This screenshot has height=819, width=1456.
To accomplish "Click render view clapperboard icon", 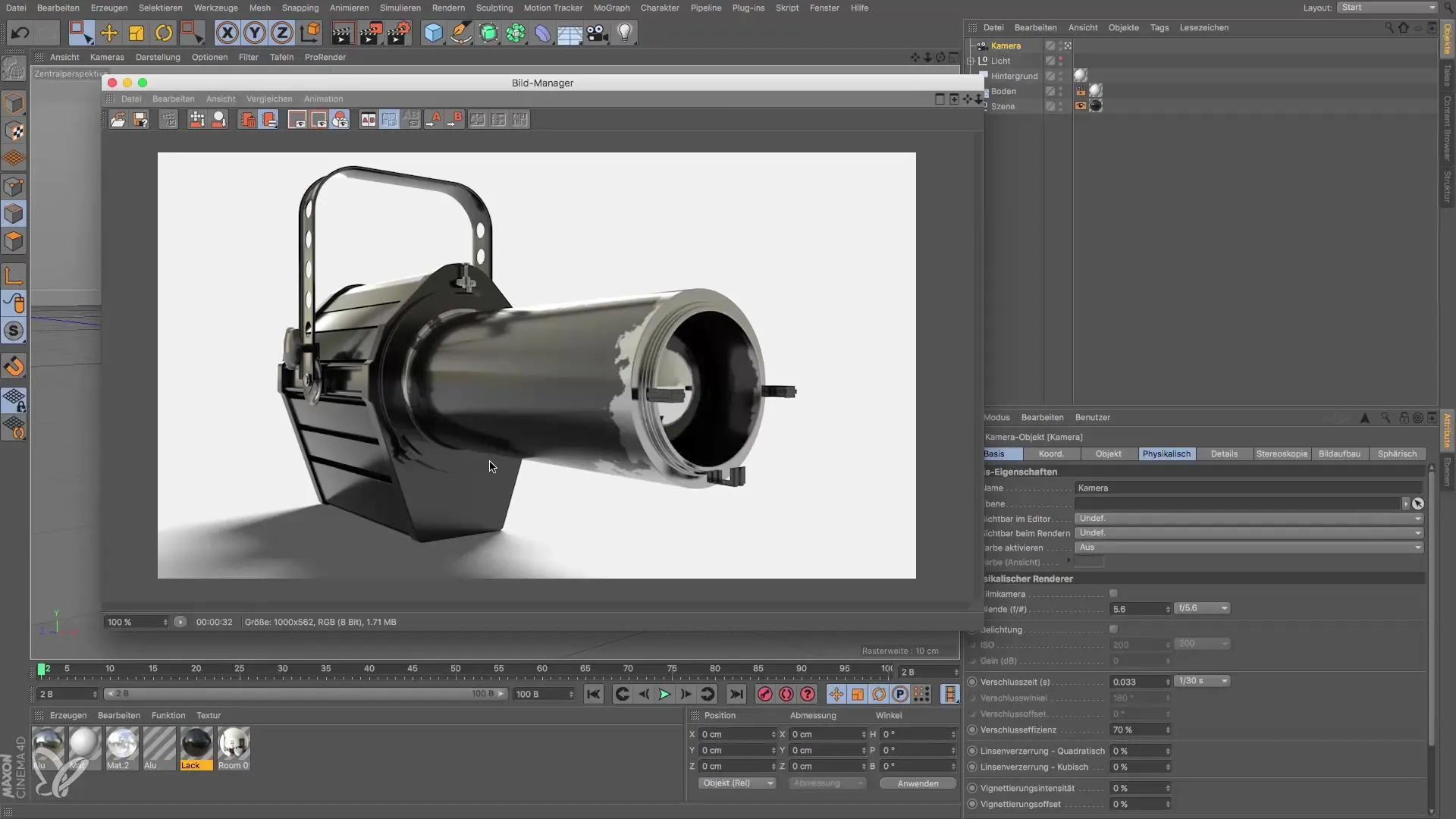I will pyautogui.click(x=343, y=33).
